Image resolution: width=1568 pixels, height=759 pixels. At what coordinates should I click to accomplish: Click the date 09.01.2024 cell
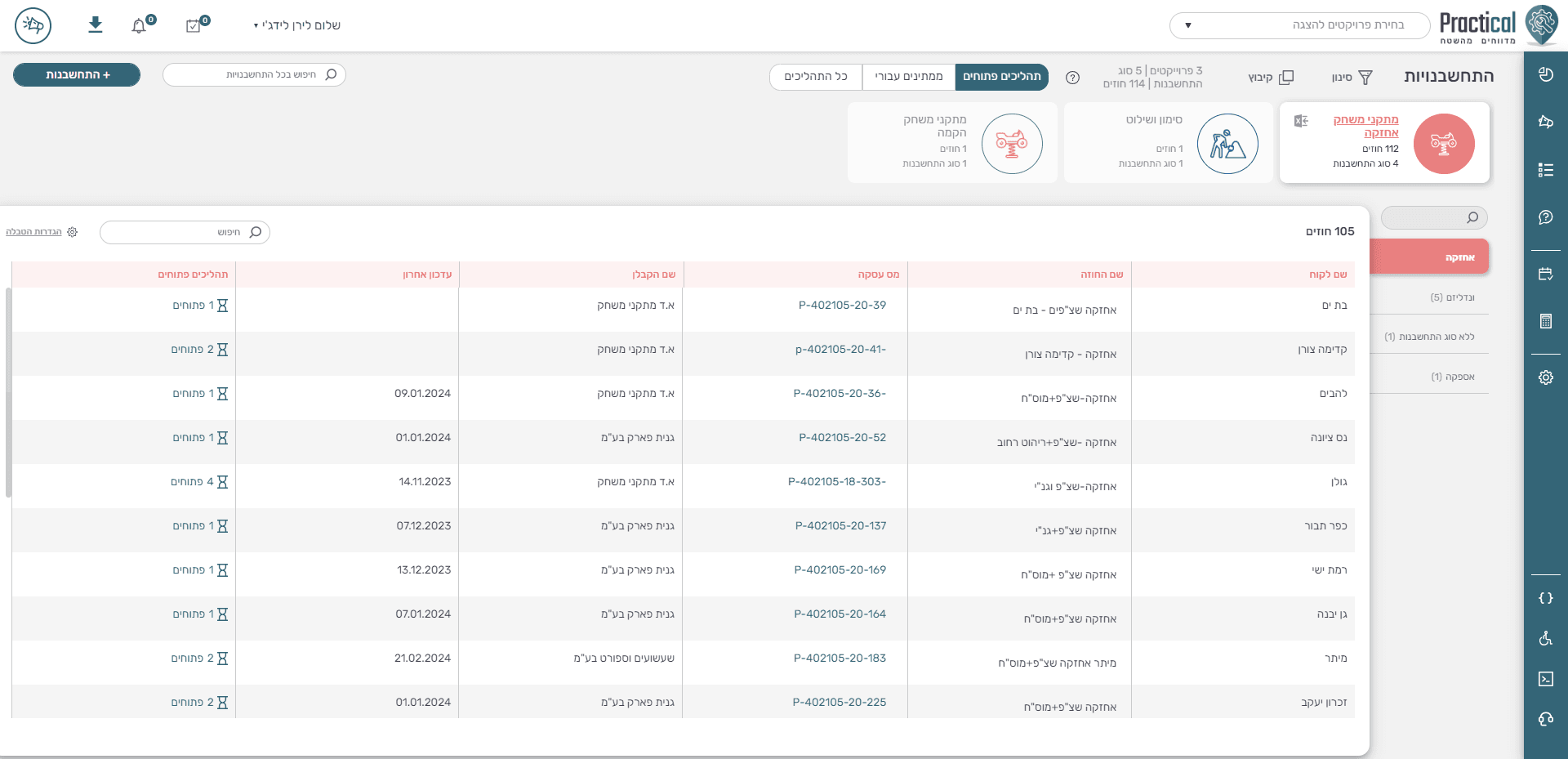point(422,394)
